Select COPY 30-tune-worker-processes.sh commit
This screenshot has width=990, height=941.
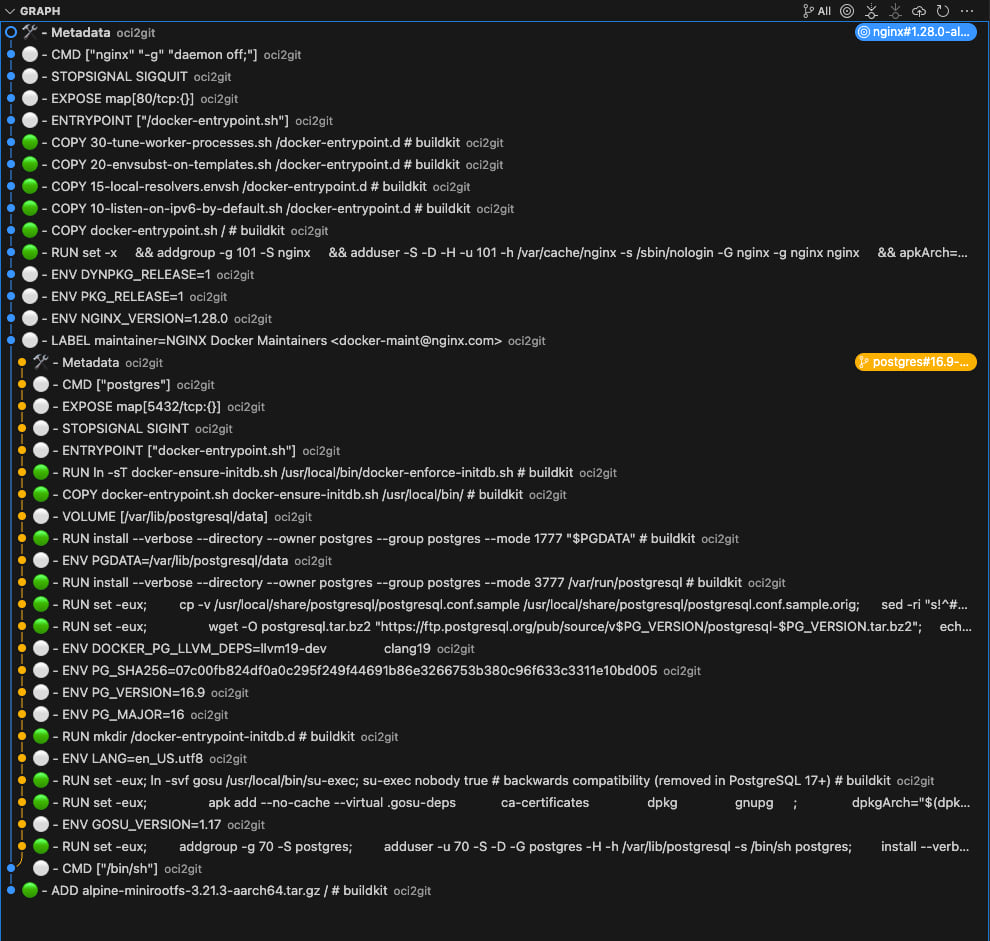495,143
